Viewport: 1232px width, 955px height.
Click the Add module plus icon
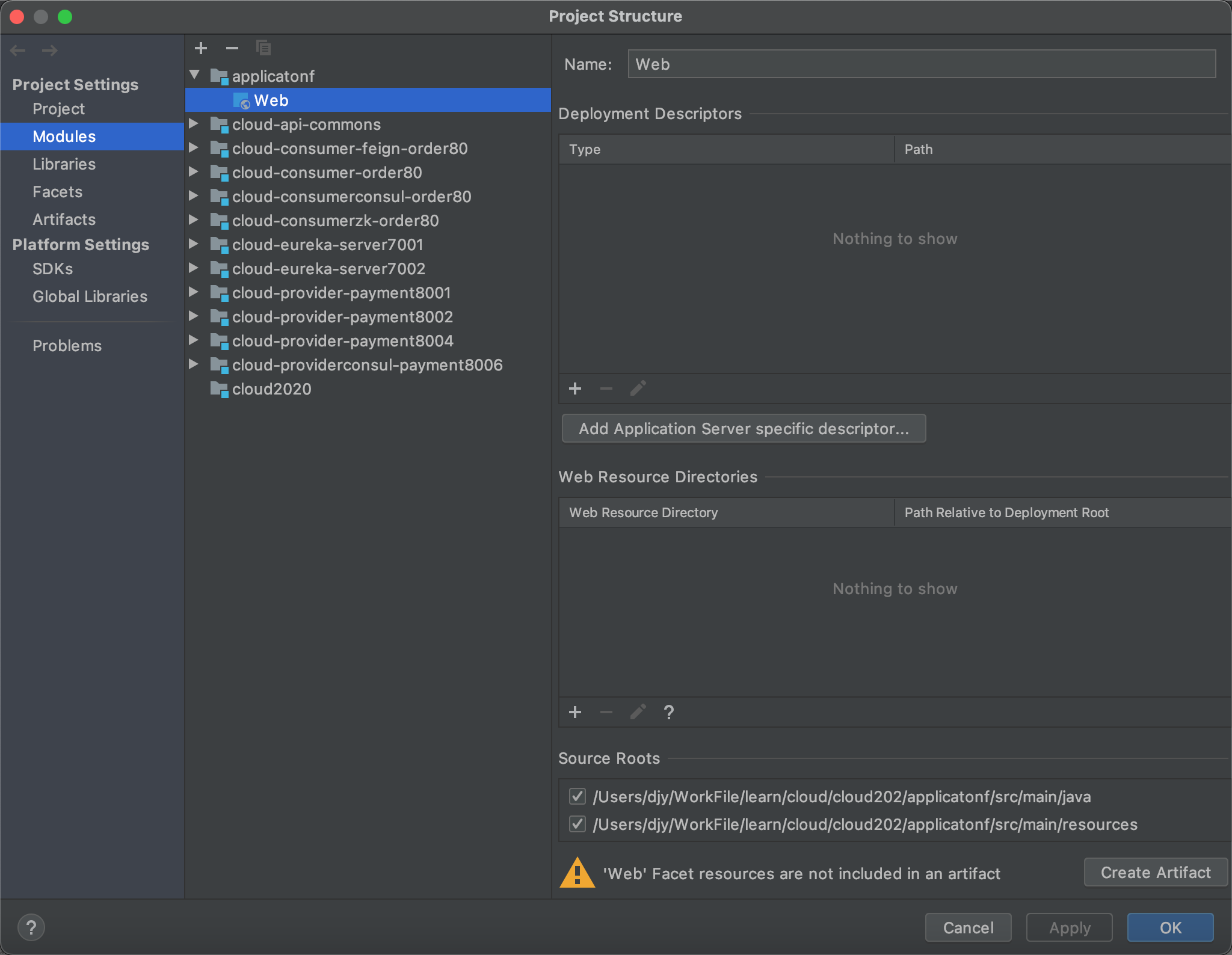point(201,48)
